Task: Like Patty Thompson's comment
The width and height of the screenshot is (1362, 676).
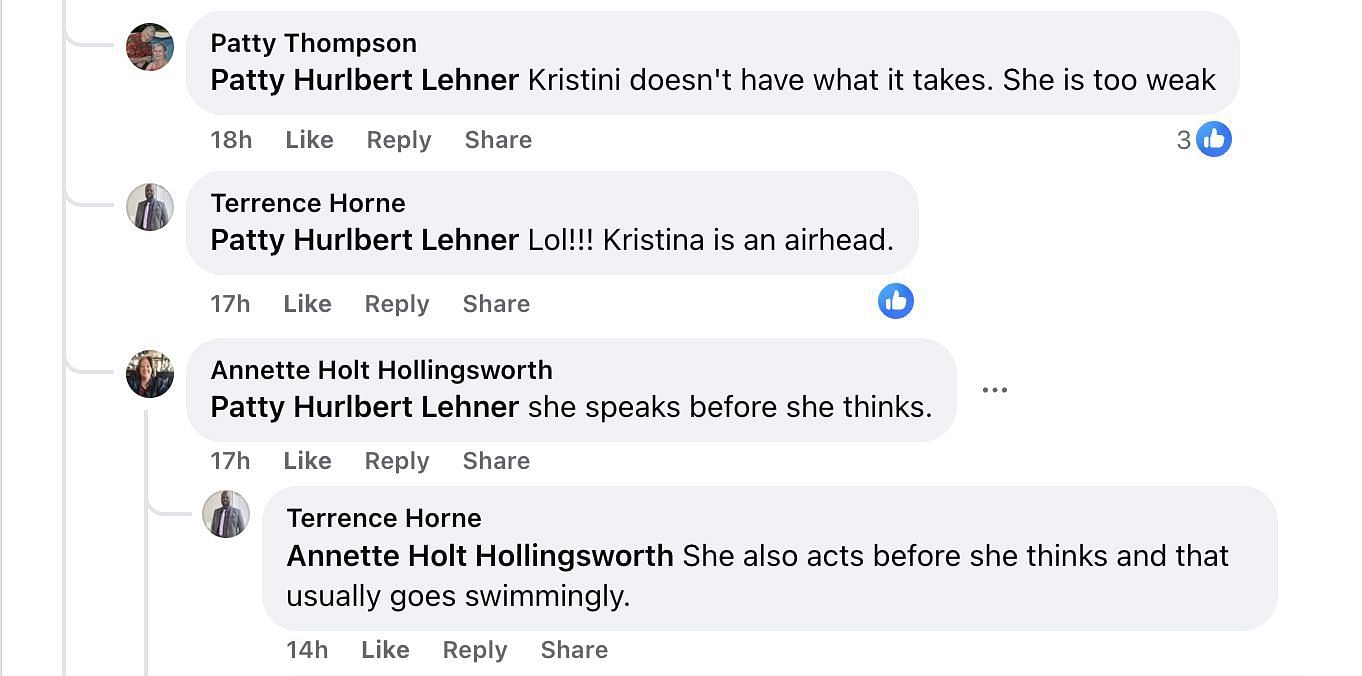Action: pyautogui.click(x=309, y=140)
